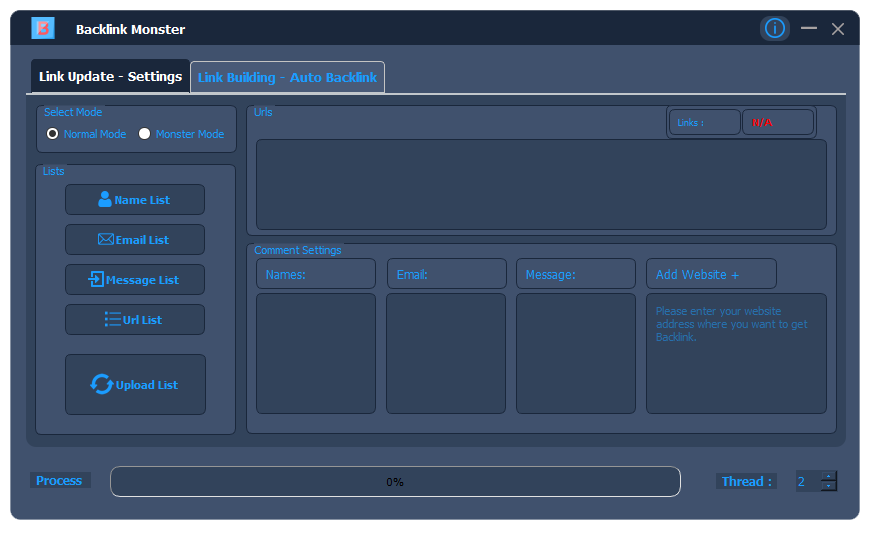Minimize the Backlink Monster window
The height and width of the screenshot is (537, 879).
tap(808, 28)
